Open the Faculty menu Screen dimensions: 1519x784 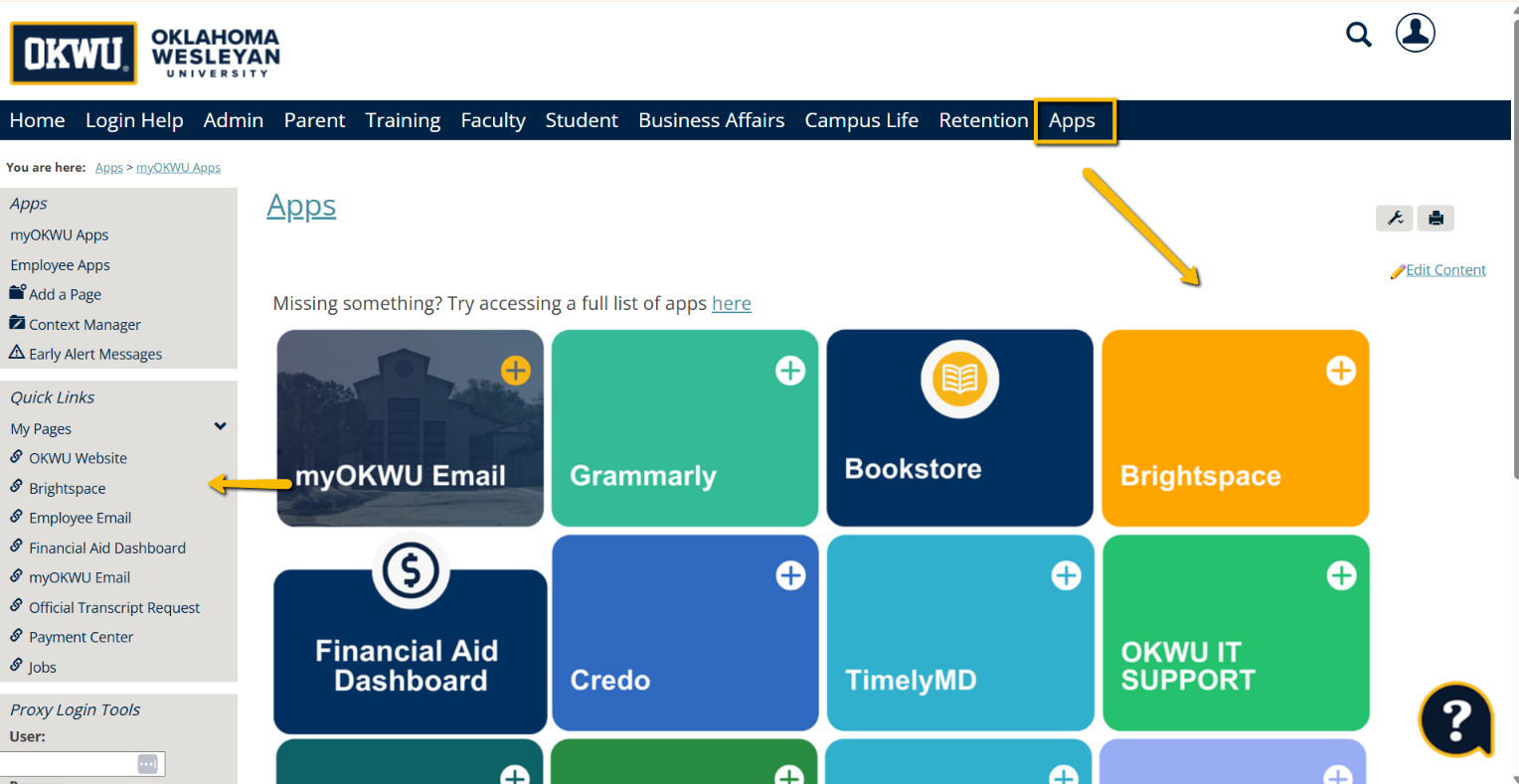[493, 120]
